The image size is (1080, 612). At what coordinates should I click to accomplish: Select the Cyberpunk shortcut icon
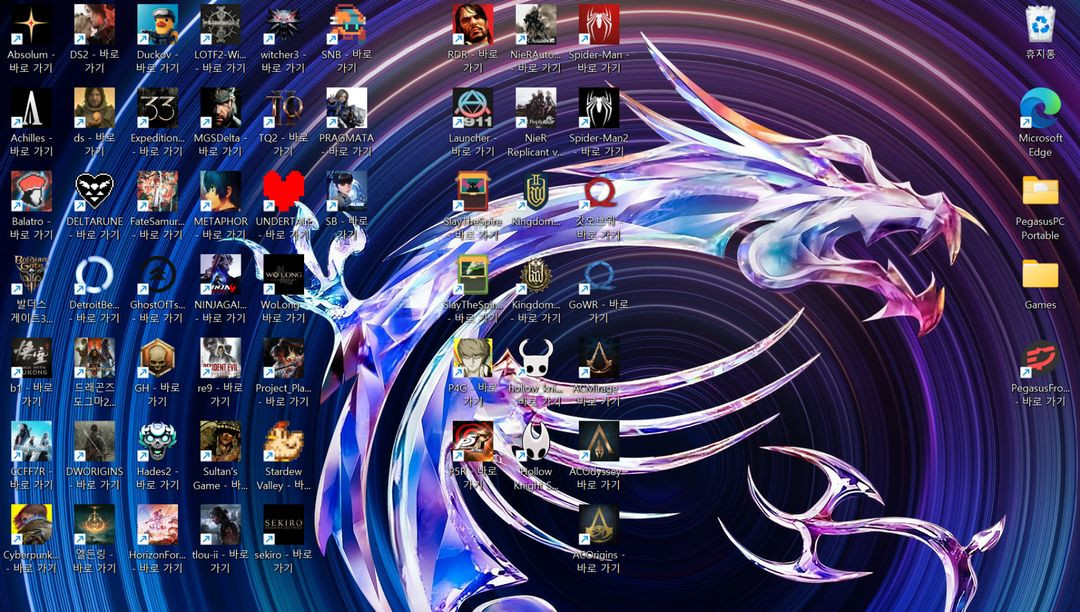[x=31, y=525]
